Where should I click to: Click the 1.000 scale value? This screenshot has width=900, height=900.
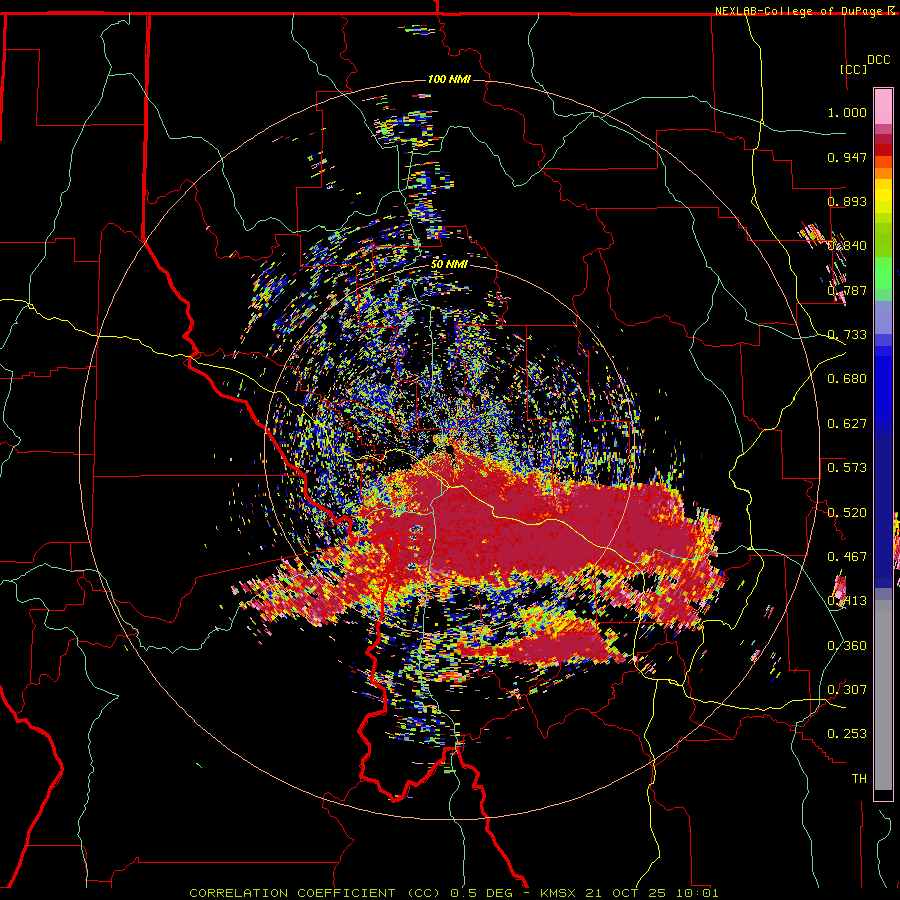pos(847,112)
